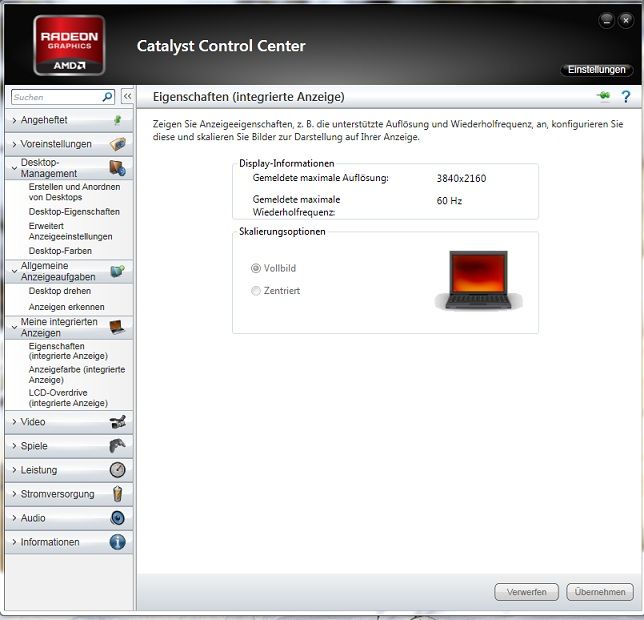The height and width of the screenshot is (620, 644).
Task: Click the Video camcorder icon
Action: 118,422
